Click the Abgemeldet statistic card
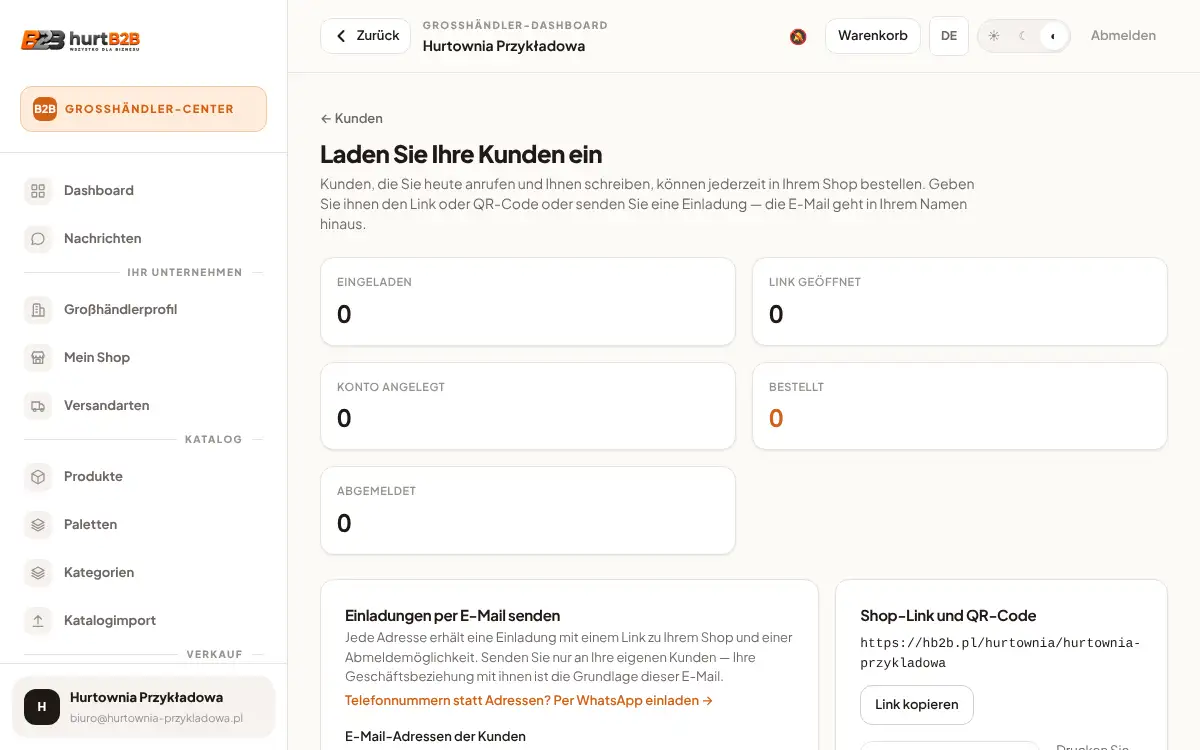 pyautogui.click(x=528, y=510)
